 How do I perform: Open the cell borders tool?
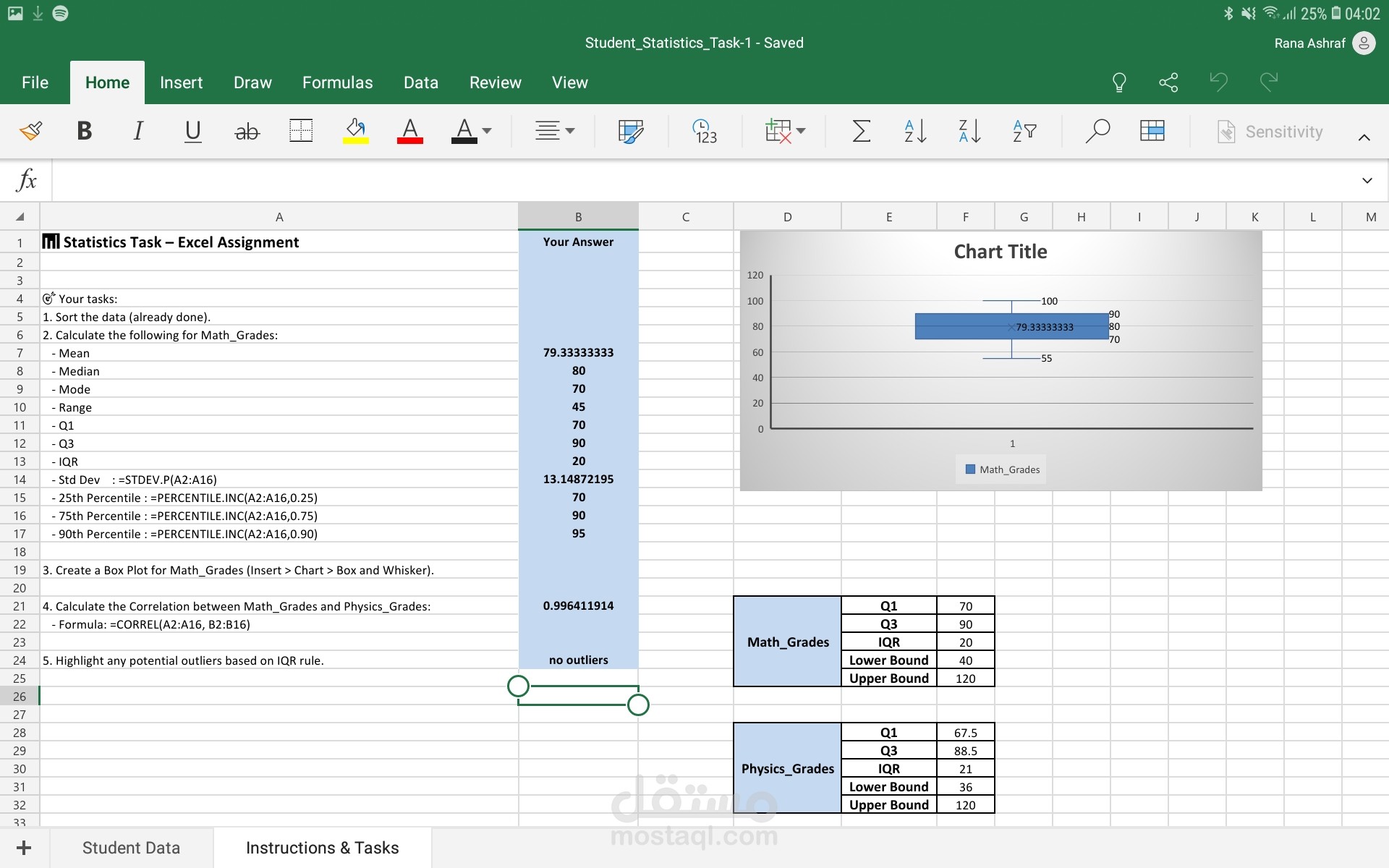click(301, 131)
